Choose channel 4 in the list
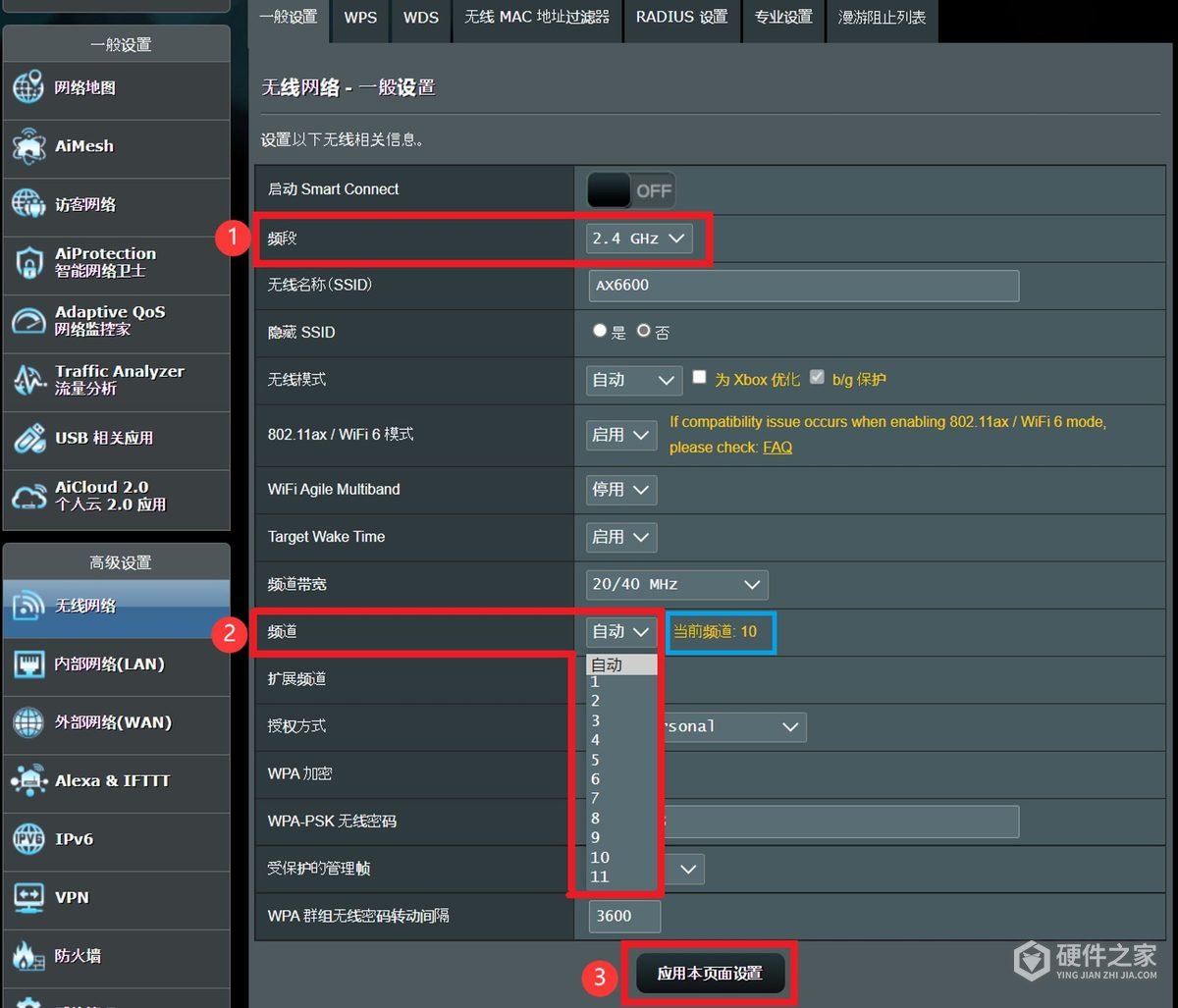Viewport: 1178px width, 1008px height. pyautogui.click(x=622, y=741)
